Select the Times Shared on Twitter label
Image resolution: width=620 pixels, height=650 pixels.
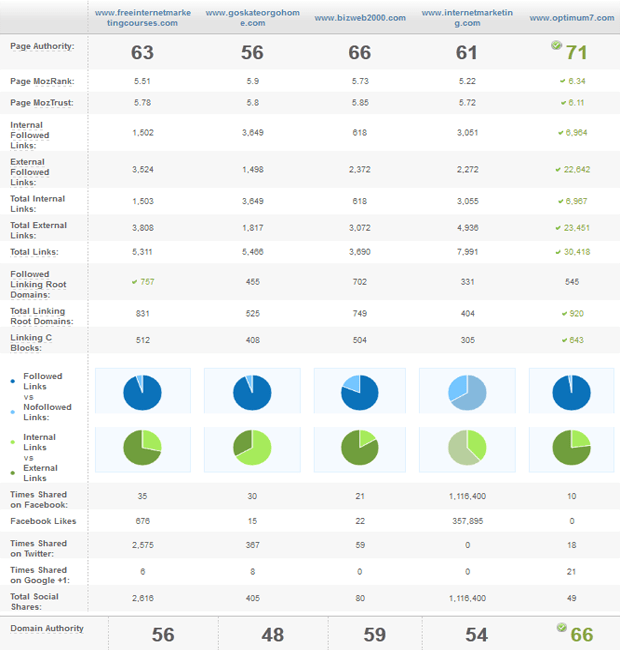(x=39, y=548)
